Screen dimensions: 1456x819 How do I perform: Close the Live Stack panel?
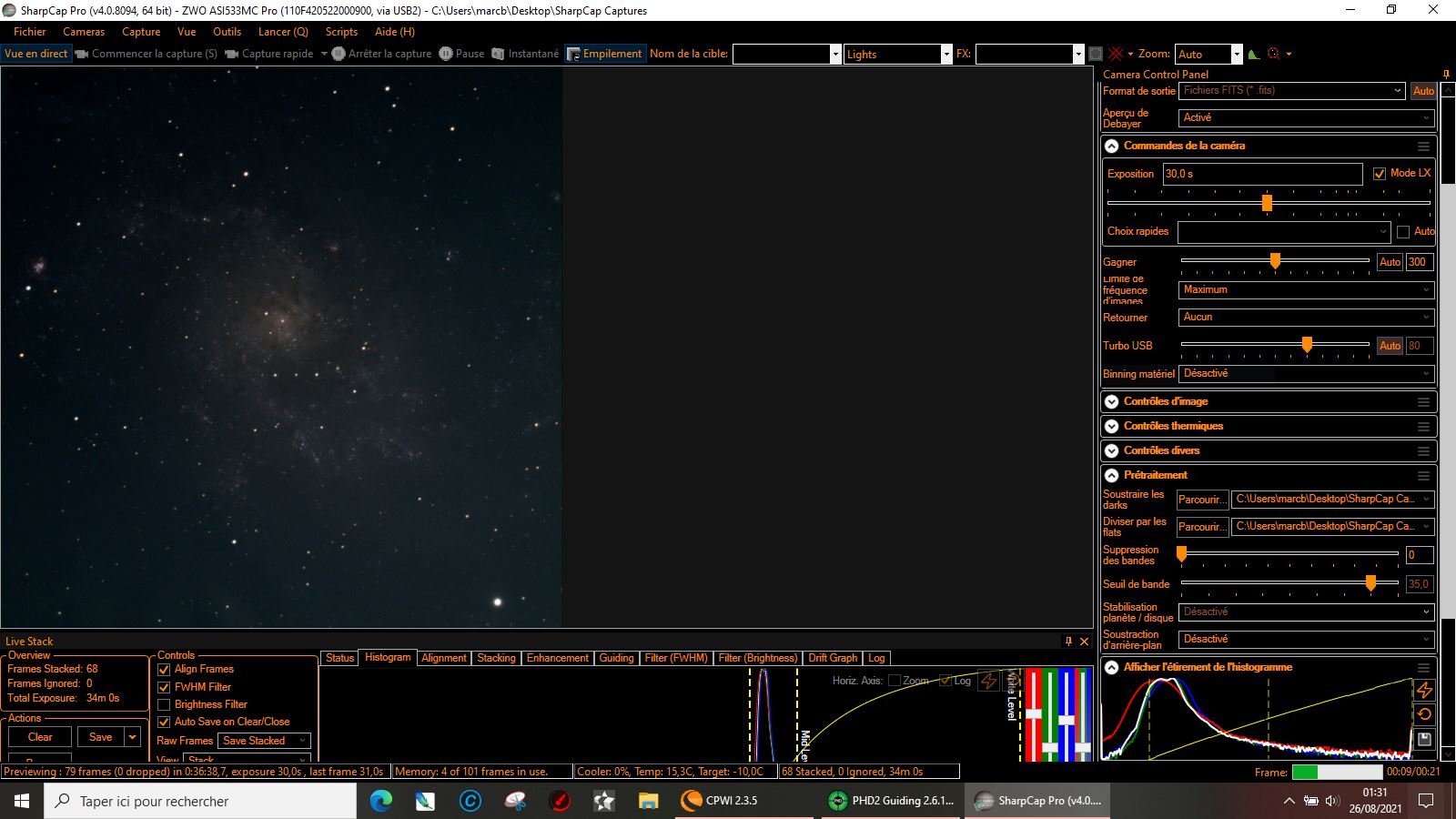pyautogui.click(x=1084, y=642)
